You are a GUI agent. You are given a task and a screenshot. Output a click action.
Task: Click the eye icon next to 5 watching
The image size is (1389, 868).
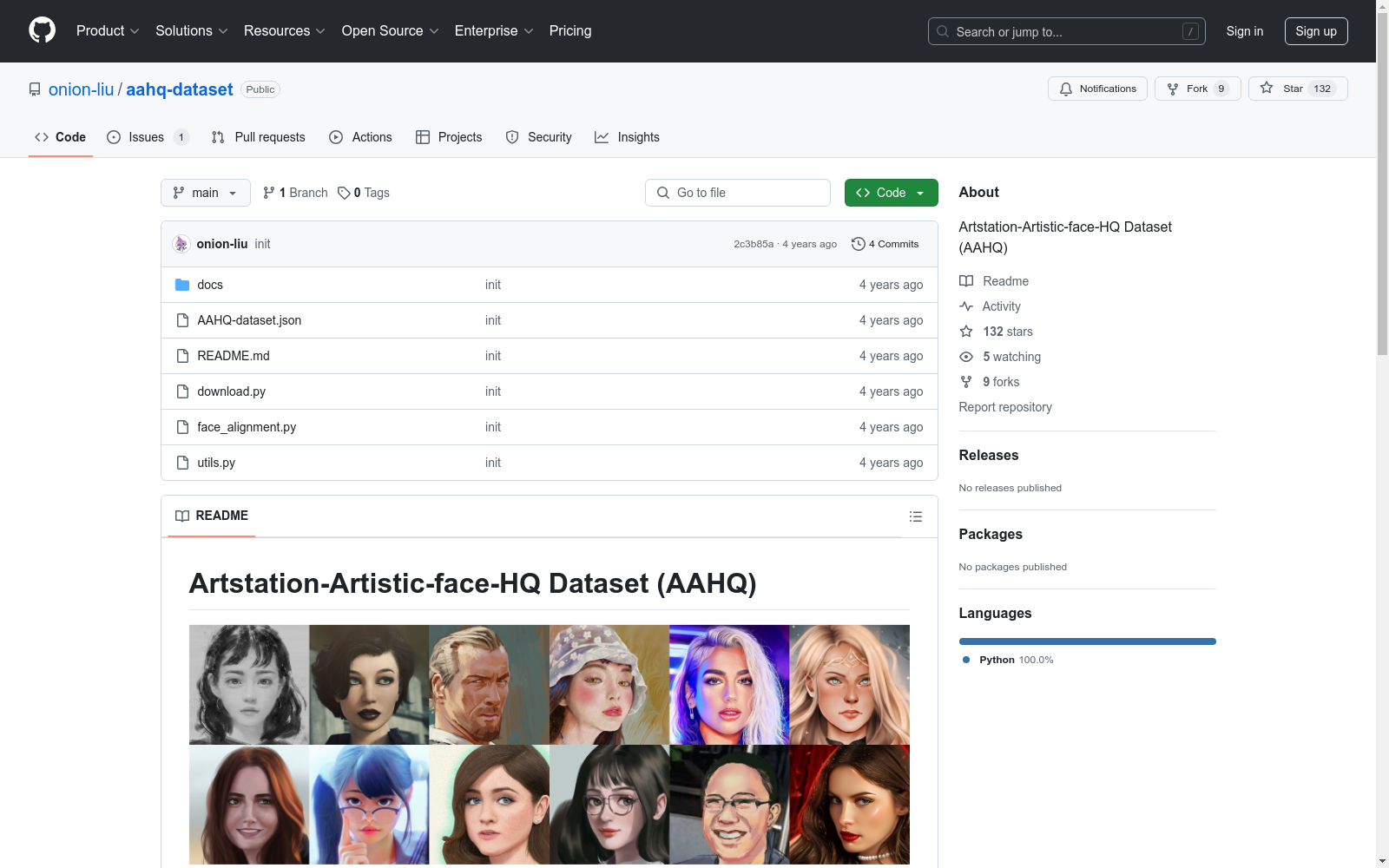966,357
